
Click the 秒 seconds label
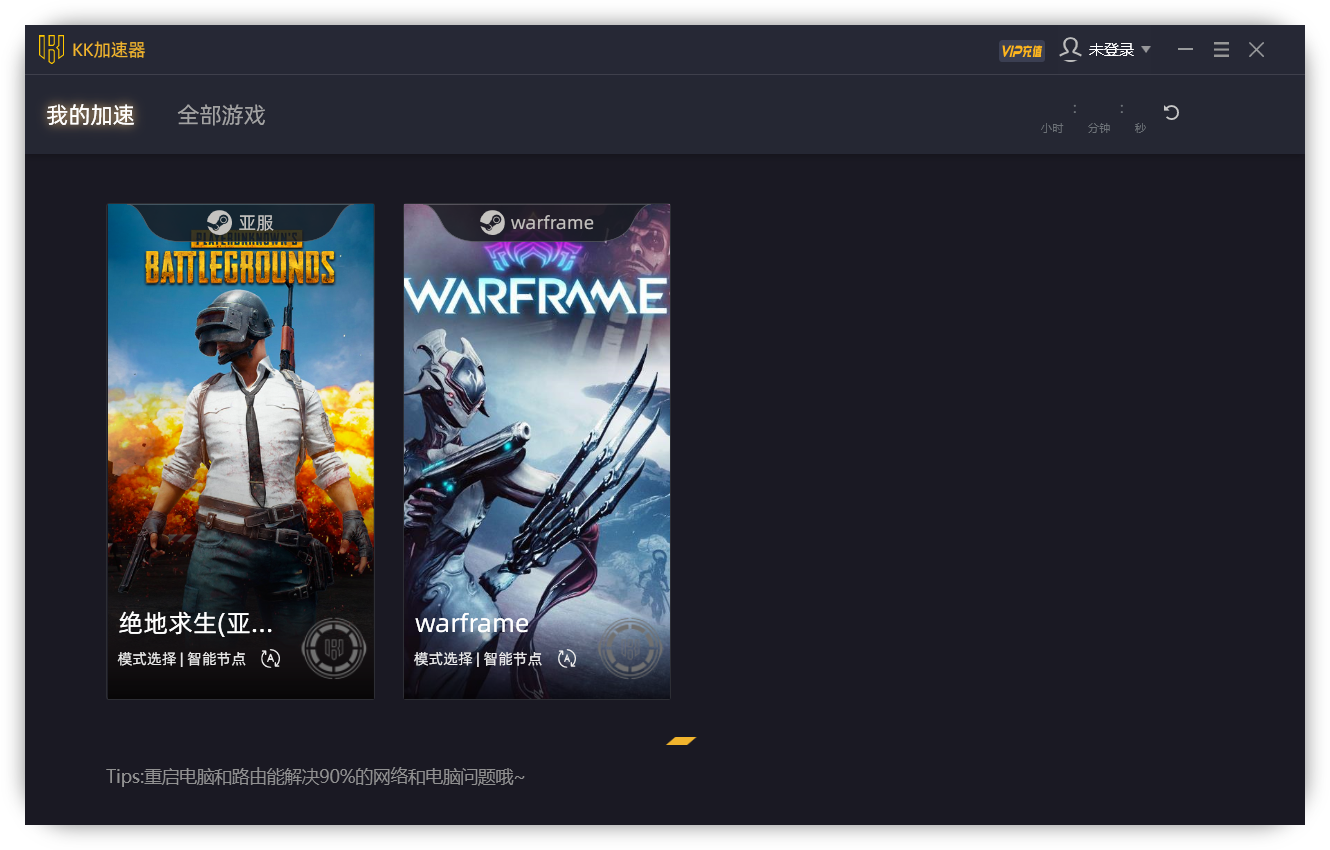click(x=1140, y=128)
